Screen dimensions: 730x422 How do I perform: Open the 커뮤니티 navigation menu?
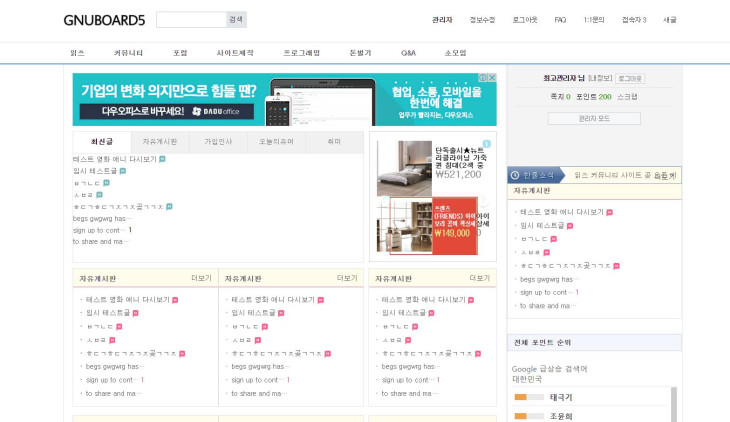click(129, 52)
